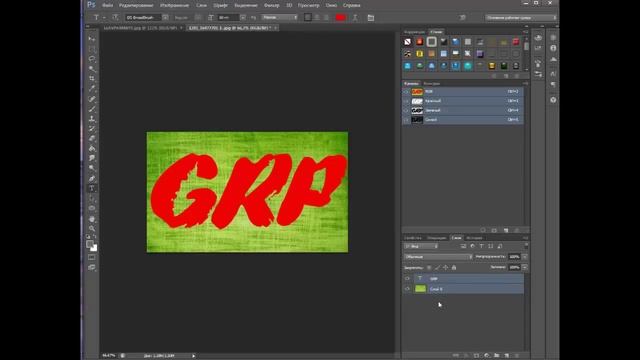Open the Файл menu

pos(107,5)
